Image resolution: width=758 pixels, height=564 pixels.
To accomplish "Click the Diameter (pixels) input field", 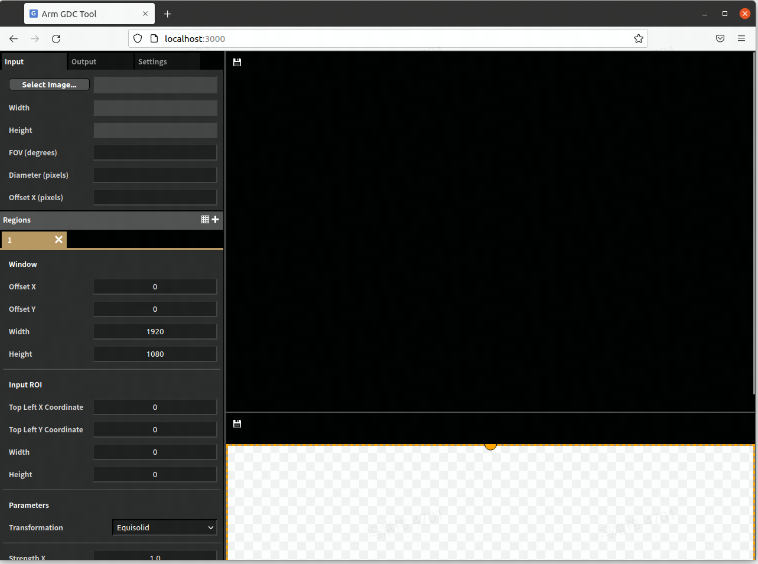I will [155, 175].
